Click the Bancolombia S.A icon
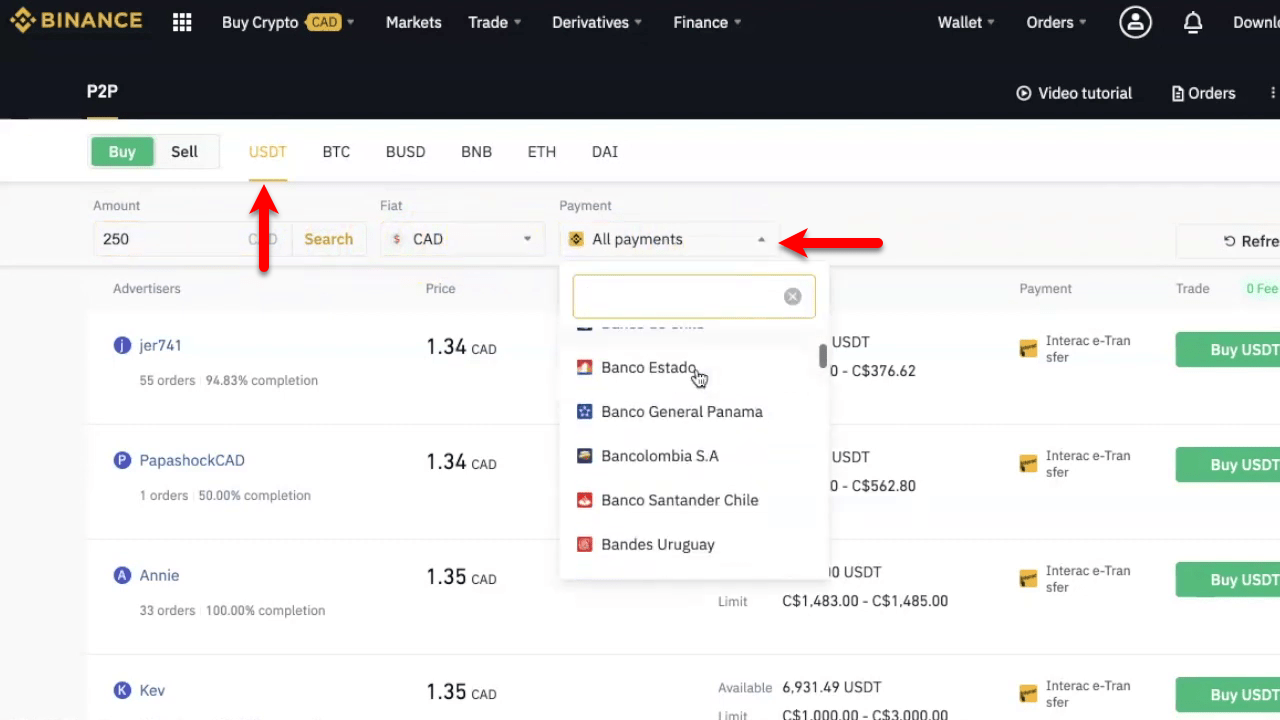 (x=585, y=456)
